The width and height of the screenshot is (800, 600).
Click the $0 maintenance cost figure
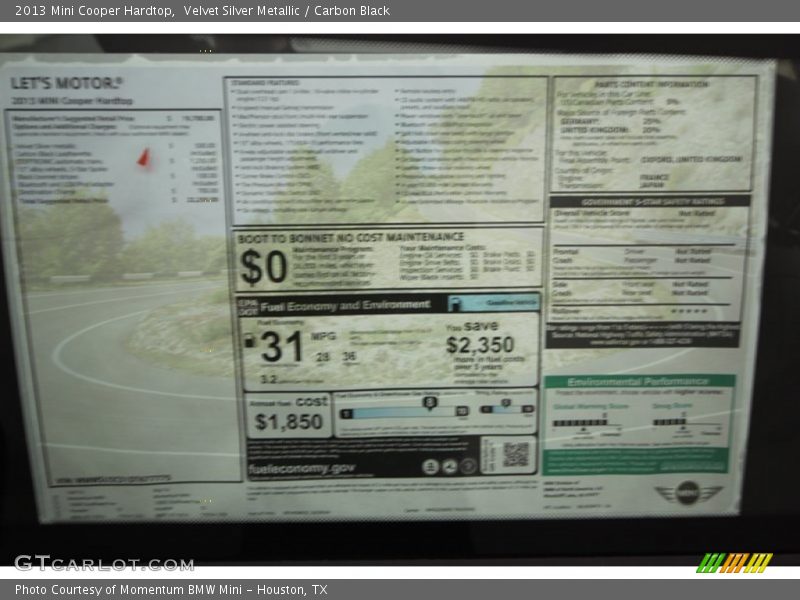point(262,266)
